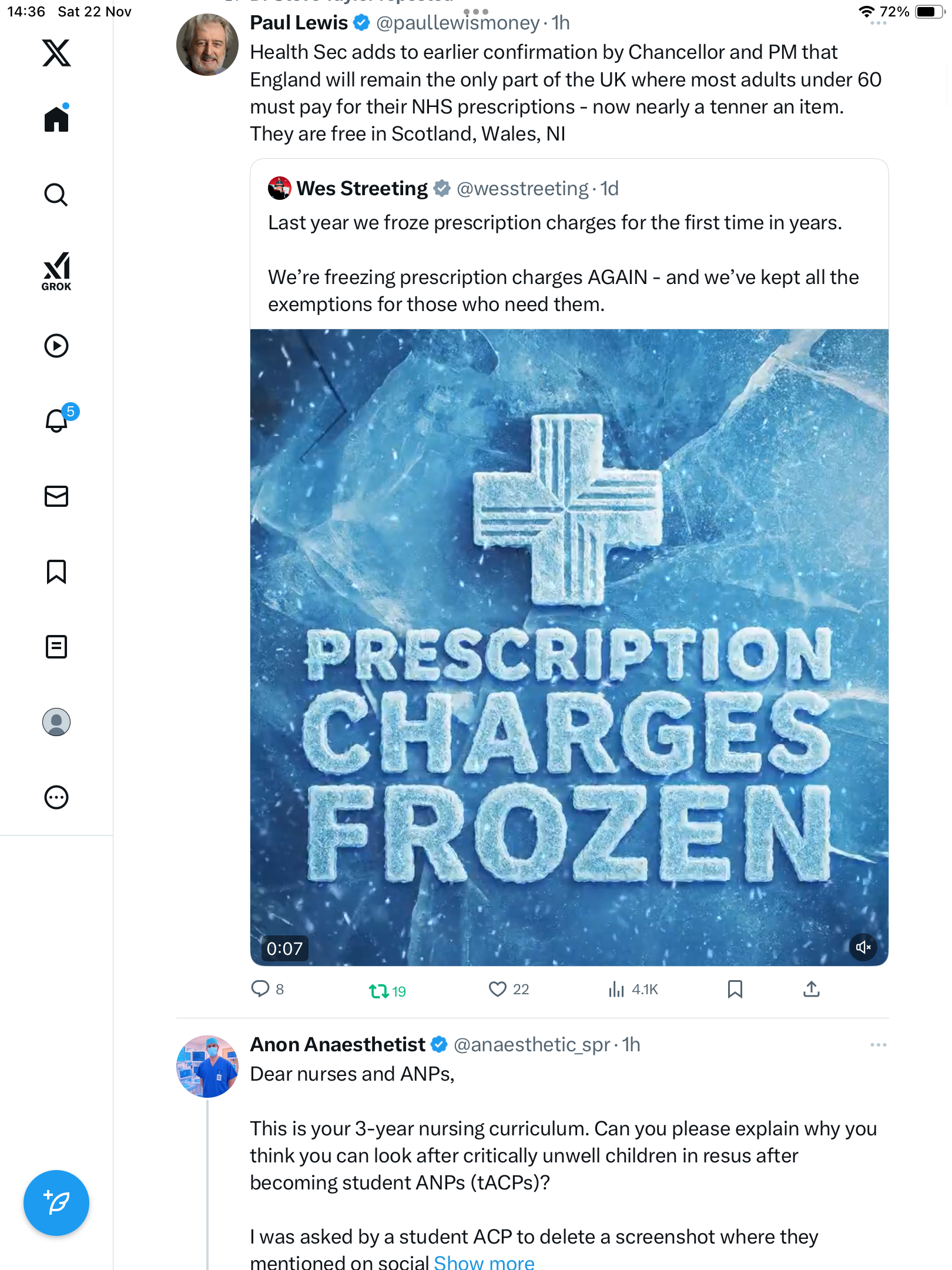952x1270 pixels.
Task: Open Notifications with 5 unread
Action: click(x=57, y=420)
